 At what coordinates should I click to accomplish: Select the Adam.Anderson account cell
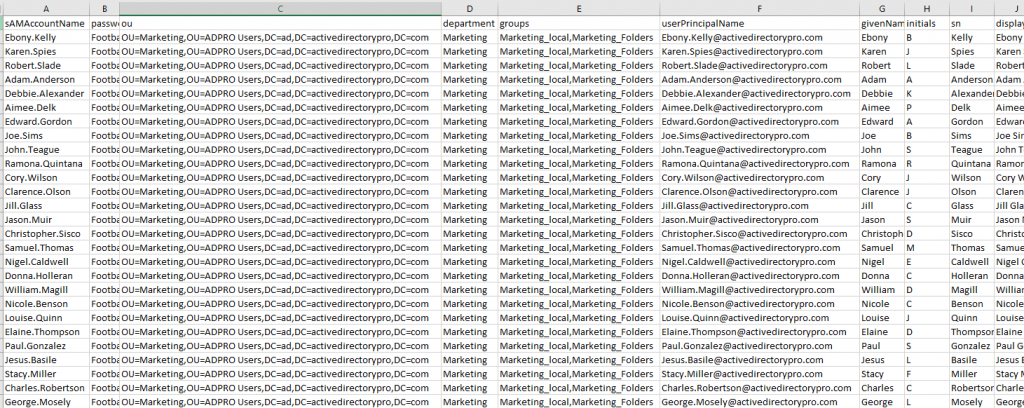click(x=46, y=80)
